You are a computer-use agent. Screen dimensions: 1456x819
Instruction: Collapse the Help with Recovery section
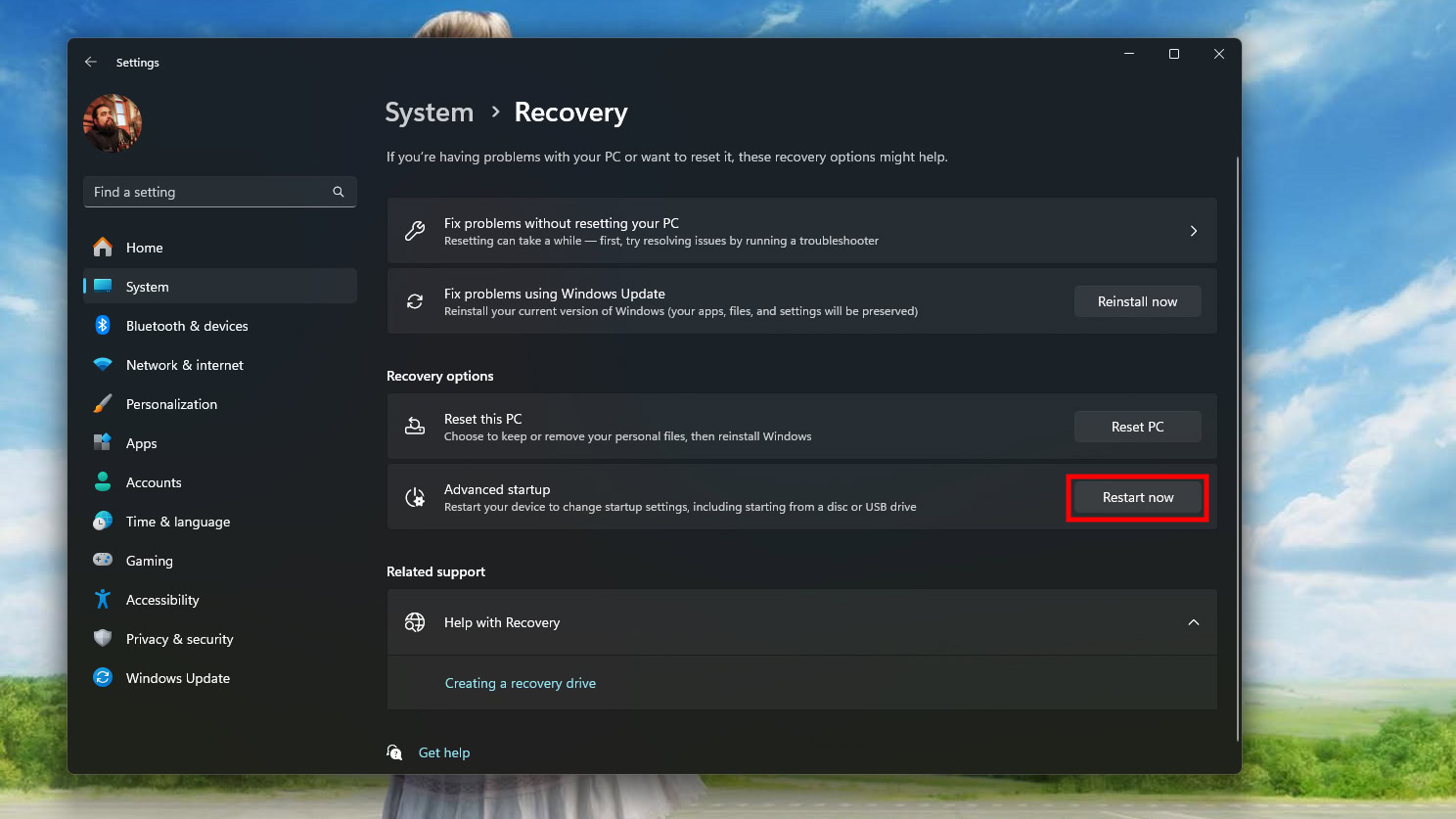pos(1194,622)
